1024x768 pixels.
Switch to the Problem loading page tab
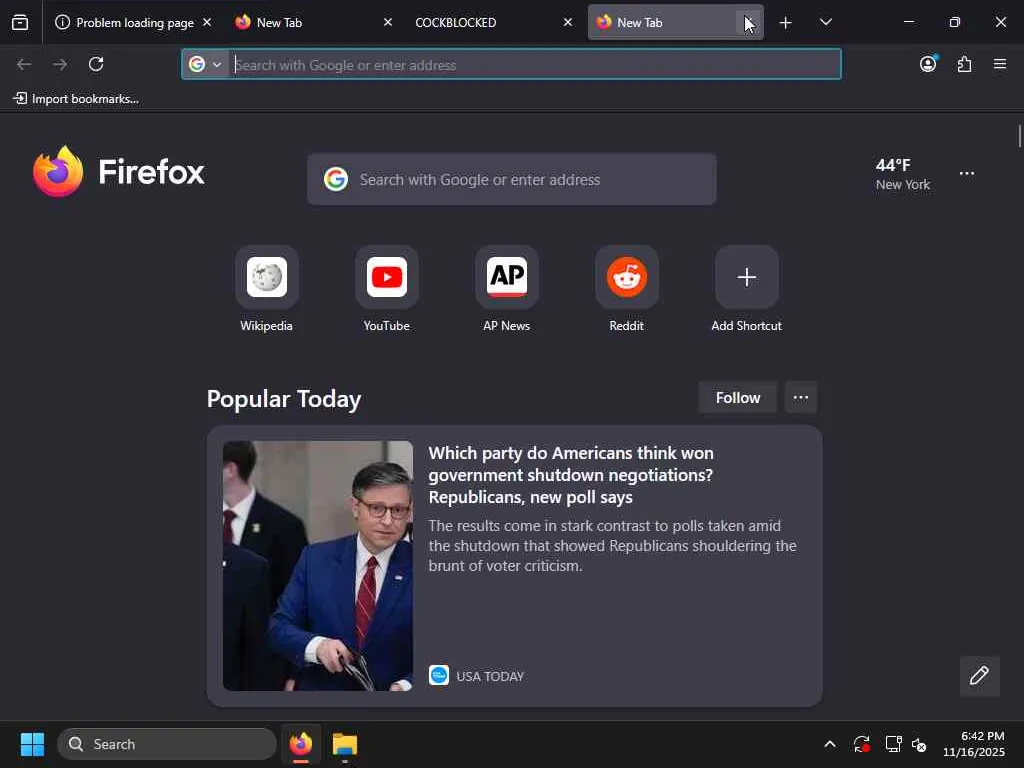click(x=134, y=22)
